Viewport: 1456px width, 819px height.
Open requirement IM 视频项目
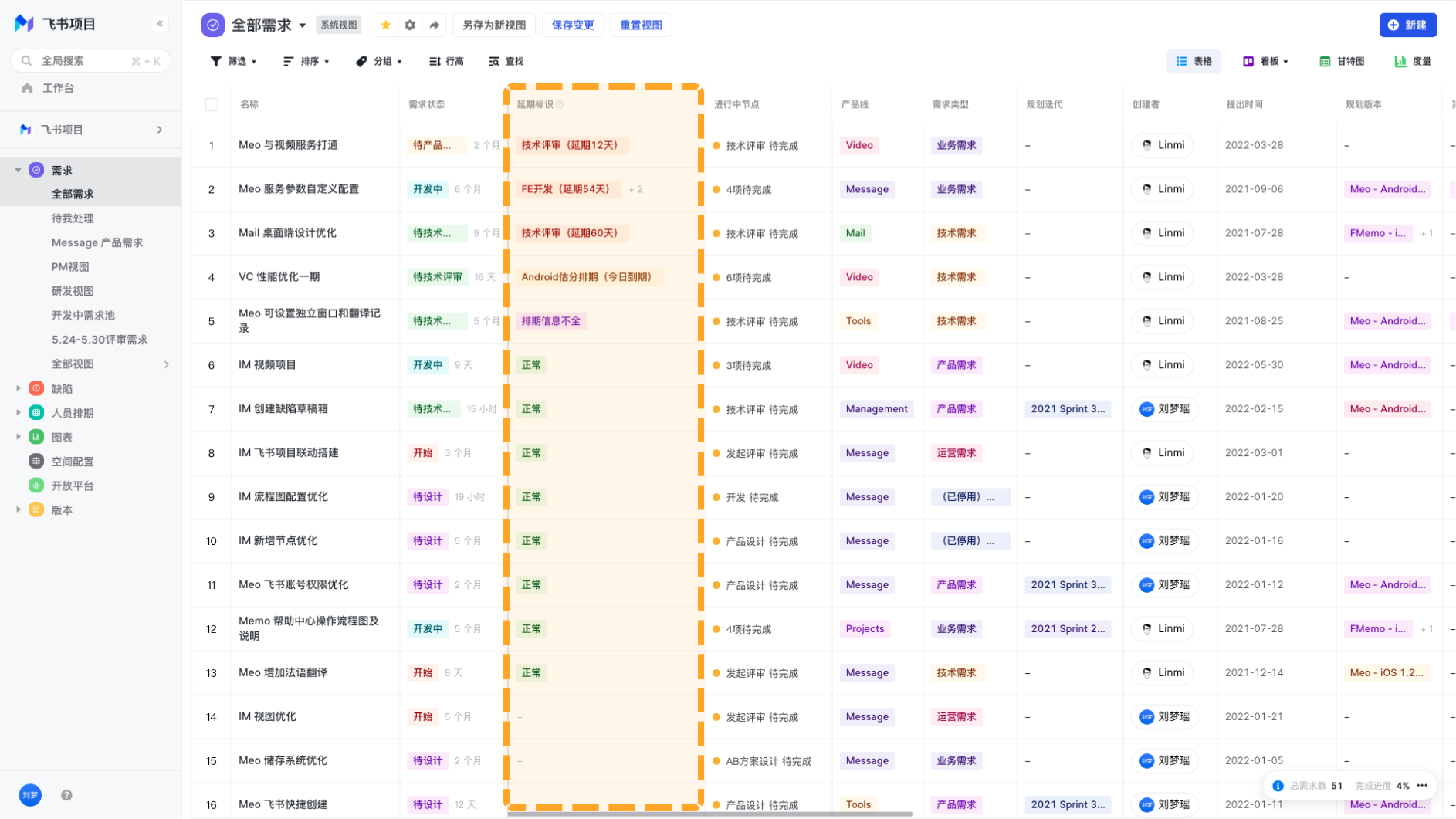tap(267, 365)
